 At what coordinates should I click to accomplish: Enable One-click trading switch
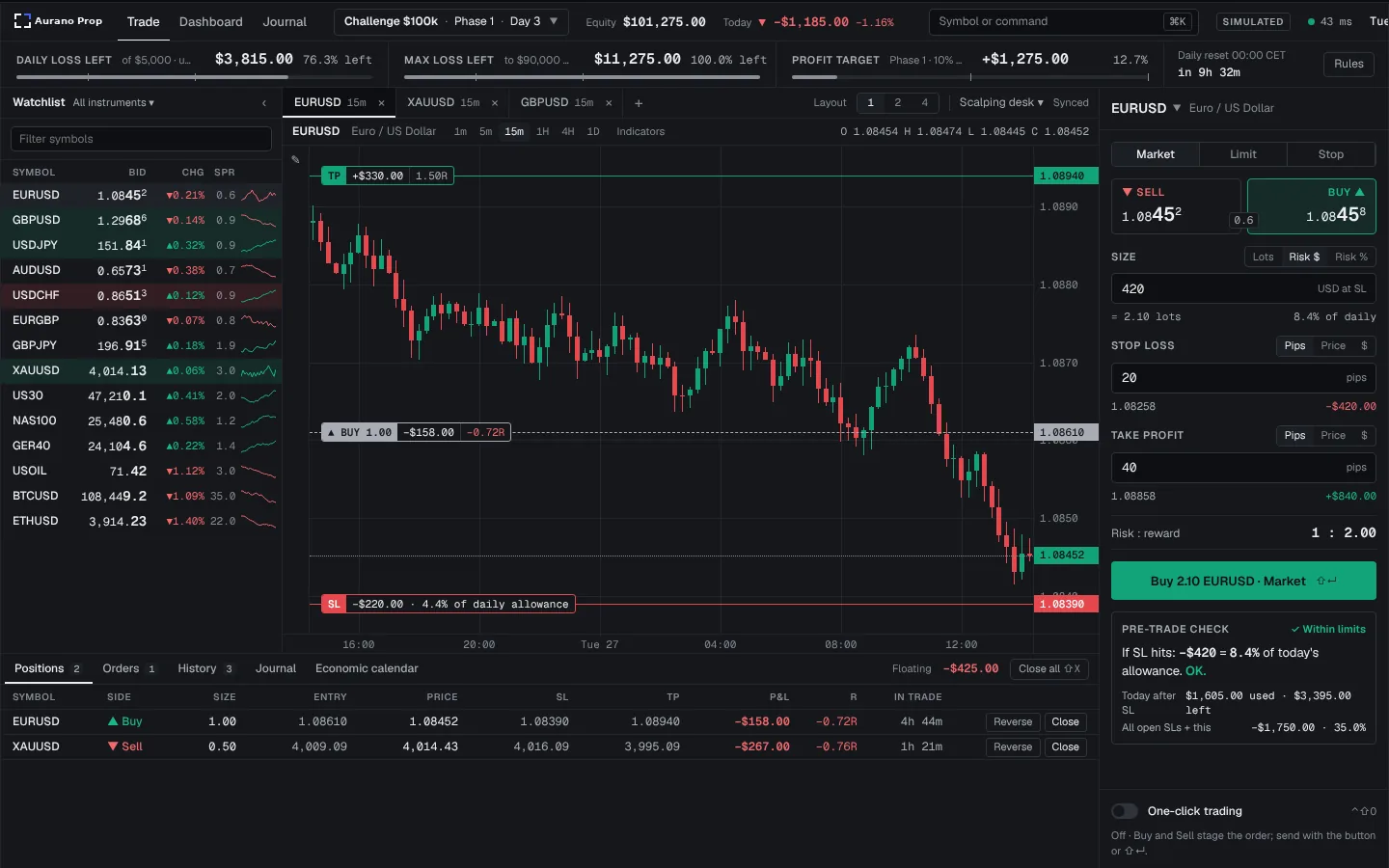[x=1125, y=811]
